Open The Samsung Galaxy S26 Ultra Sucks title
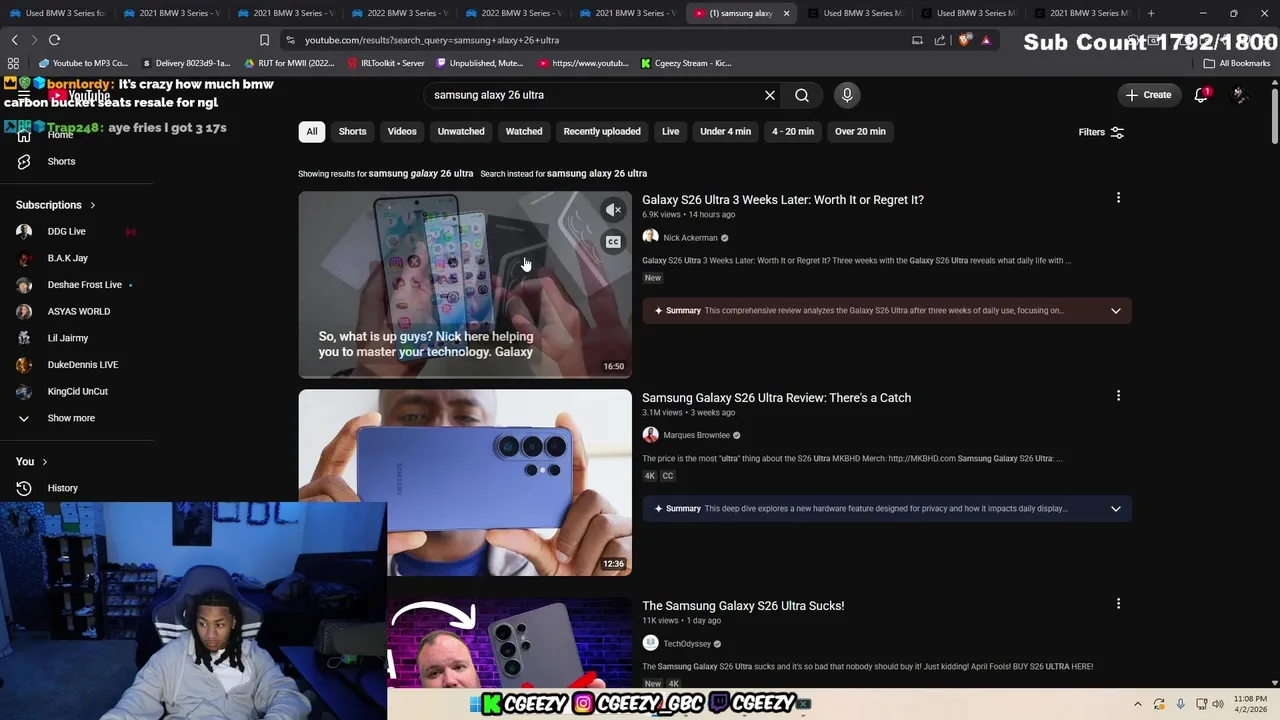 point(743,606)
